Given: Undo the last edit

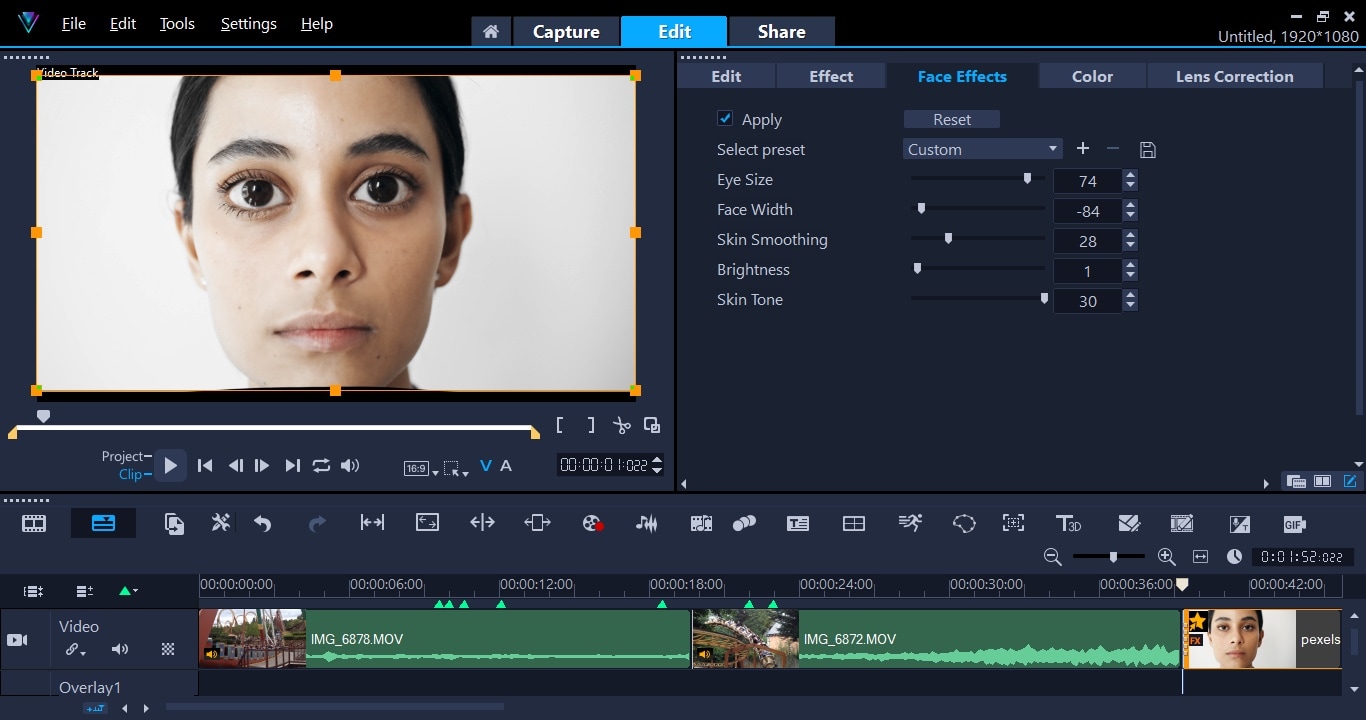Looking at the screenshot, I should pyautogui.click(x=261, y=523).
